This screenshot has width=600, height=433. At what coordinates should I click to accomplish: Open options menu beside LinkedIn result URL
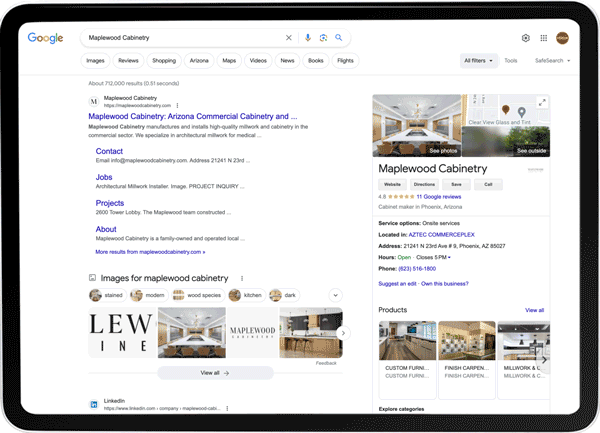click(x=227, y=409)
